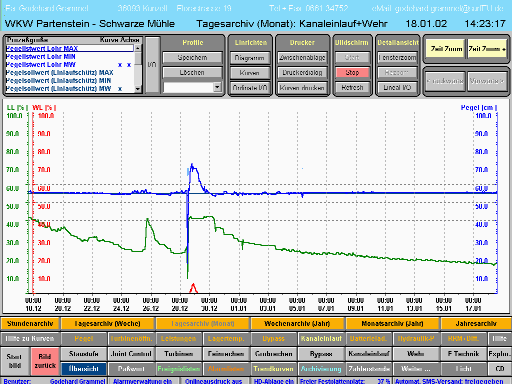This screenshot has height=384, width=512.
Task: Open the Turbinen screen
Action: [179, 354]
